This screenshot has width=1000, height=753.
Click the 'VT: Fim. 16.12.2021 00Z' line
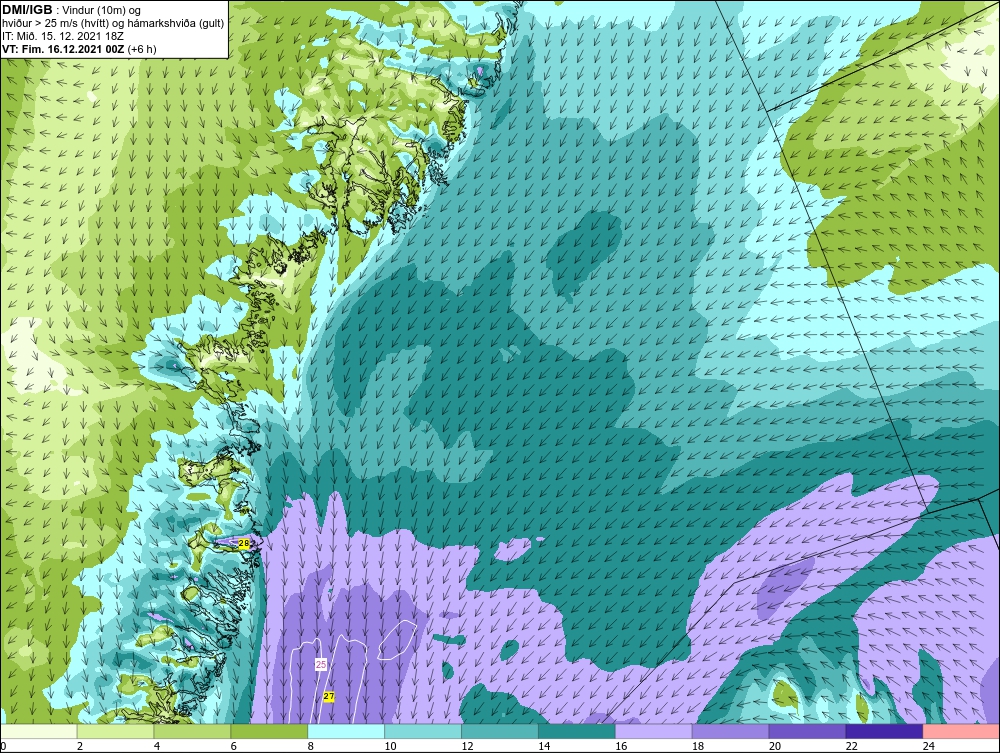63,49
